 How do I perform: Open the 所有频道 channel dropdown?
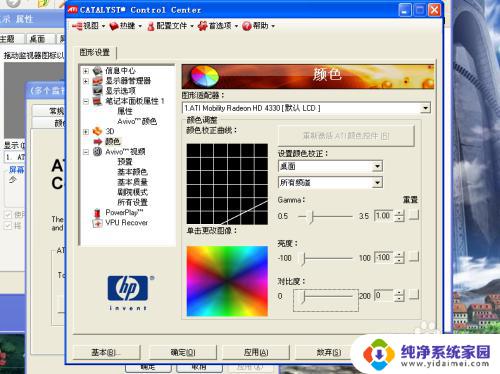(x=377, y=182)
